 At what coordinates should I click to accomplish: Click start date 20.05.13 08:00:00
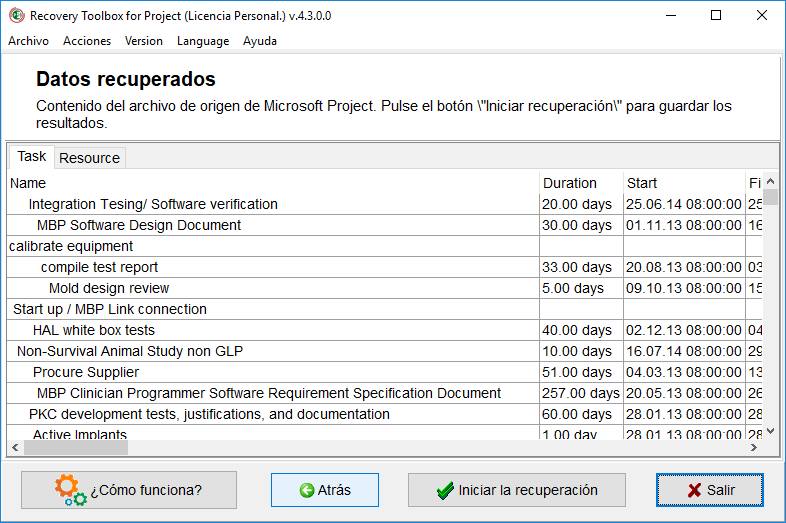point(684,394)
